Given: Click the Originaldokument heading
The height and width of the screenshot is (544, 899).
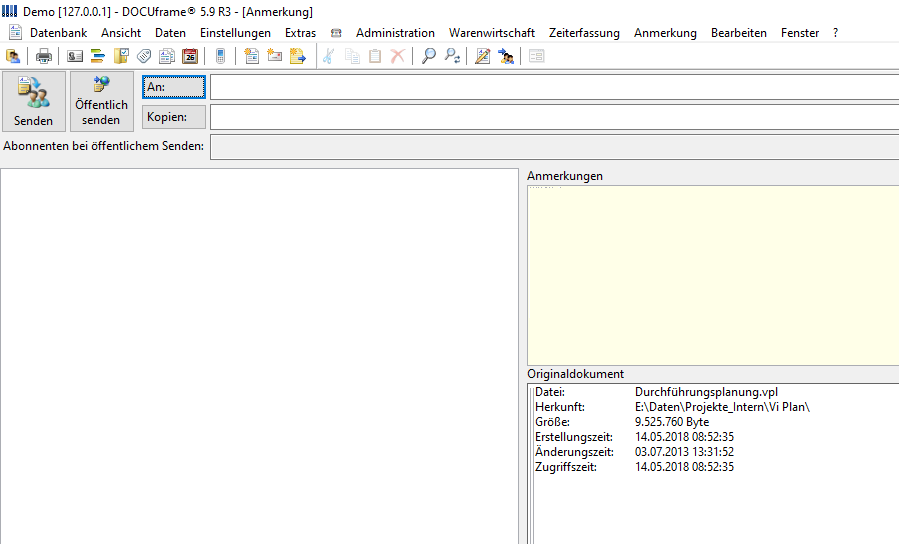Looking at the screenshot, I should 575,374.
